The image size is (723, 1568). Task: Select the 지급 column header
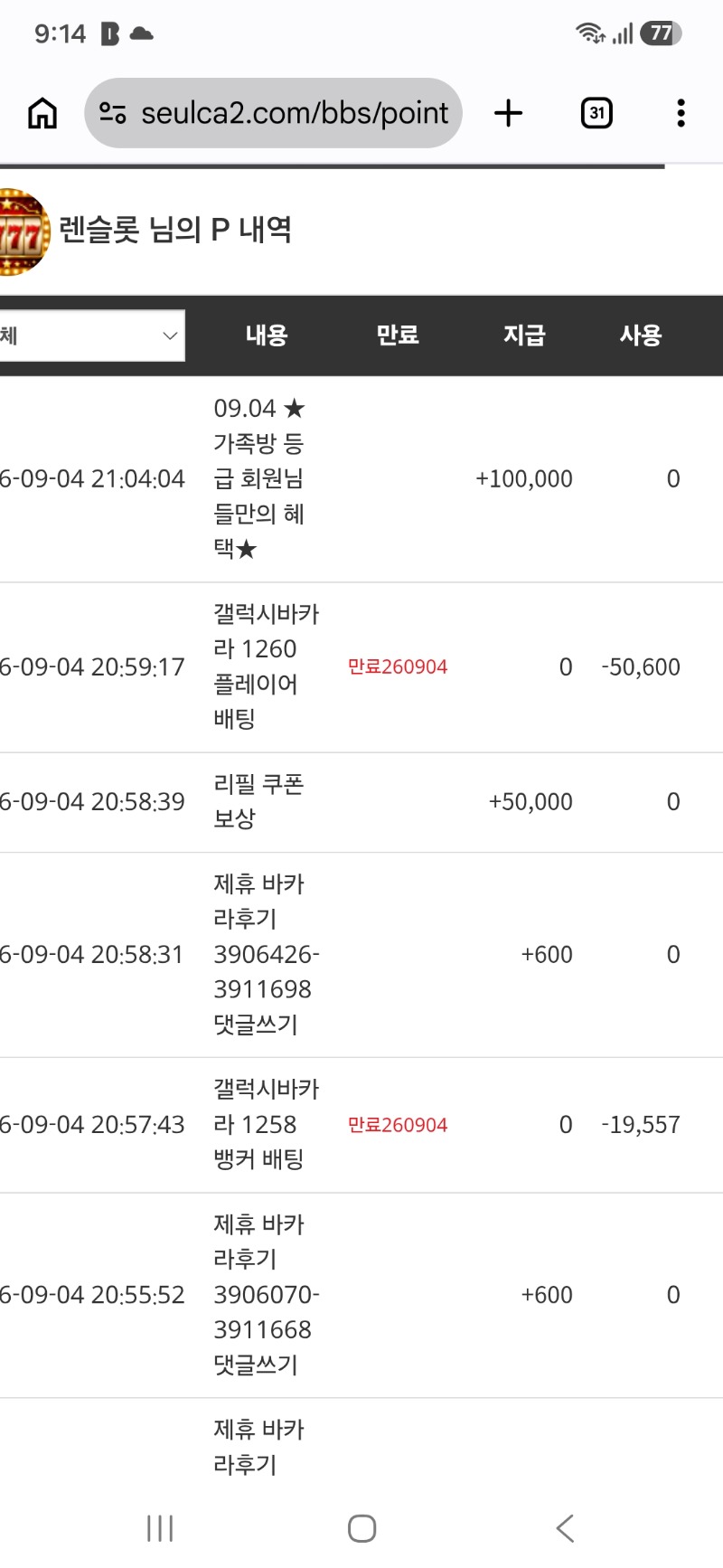click(524, 335)
